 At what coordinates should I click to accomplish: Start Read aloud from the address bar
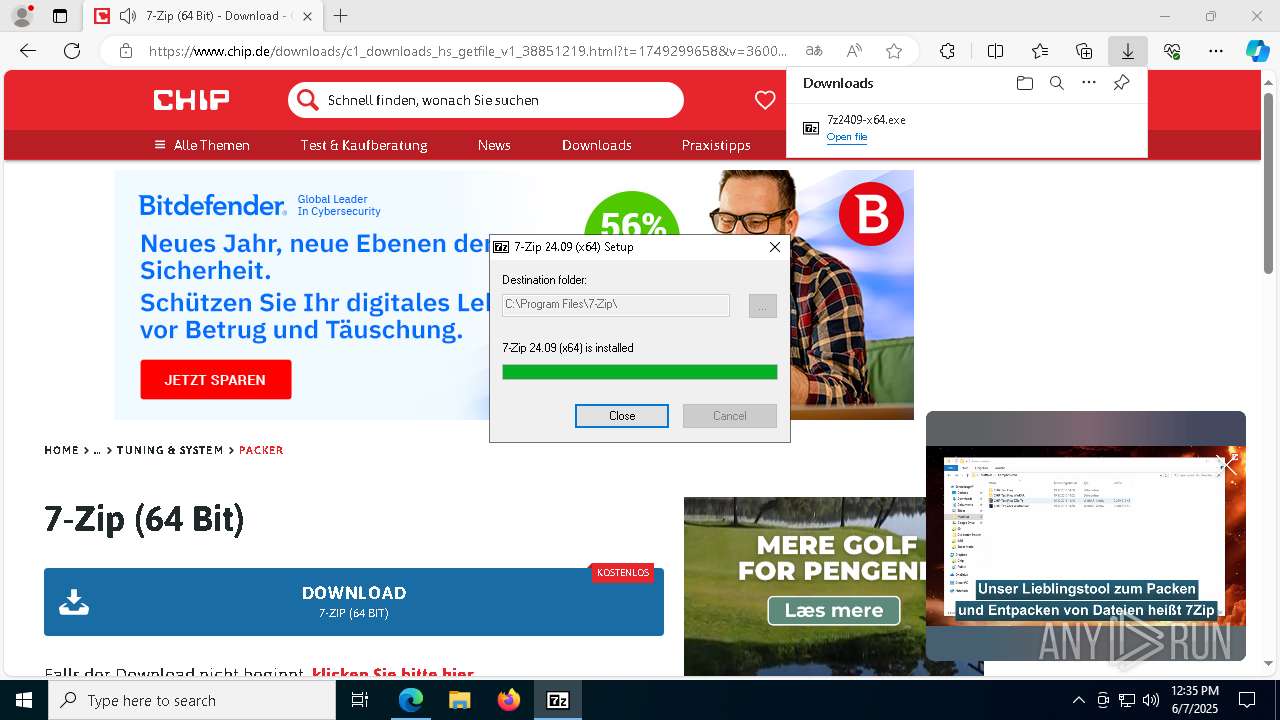(854, 51)
